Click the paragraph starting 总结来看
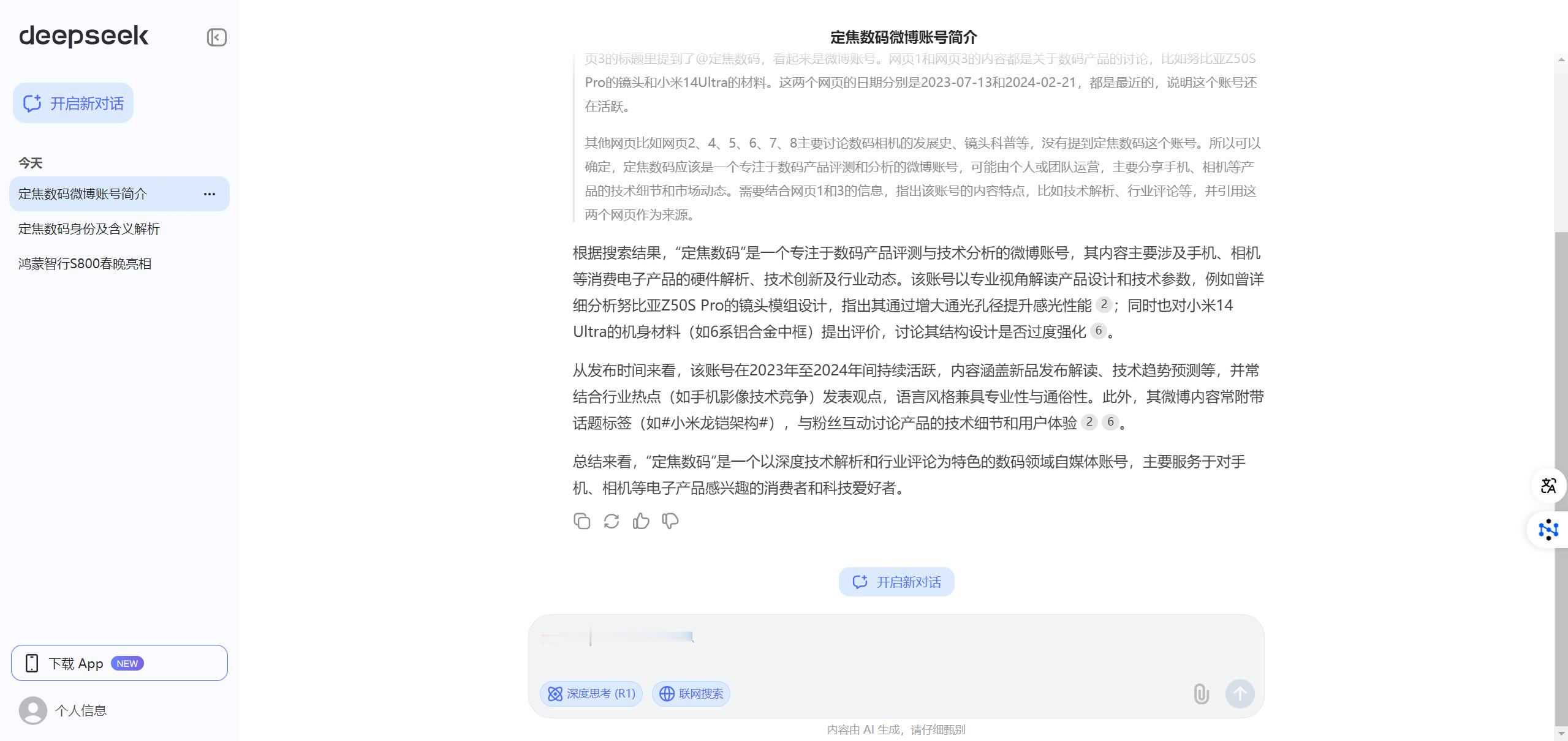The height and width of the screenshot is (741, 1568). (918, 475)
